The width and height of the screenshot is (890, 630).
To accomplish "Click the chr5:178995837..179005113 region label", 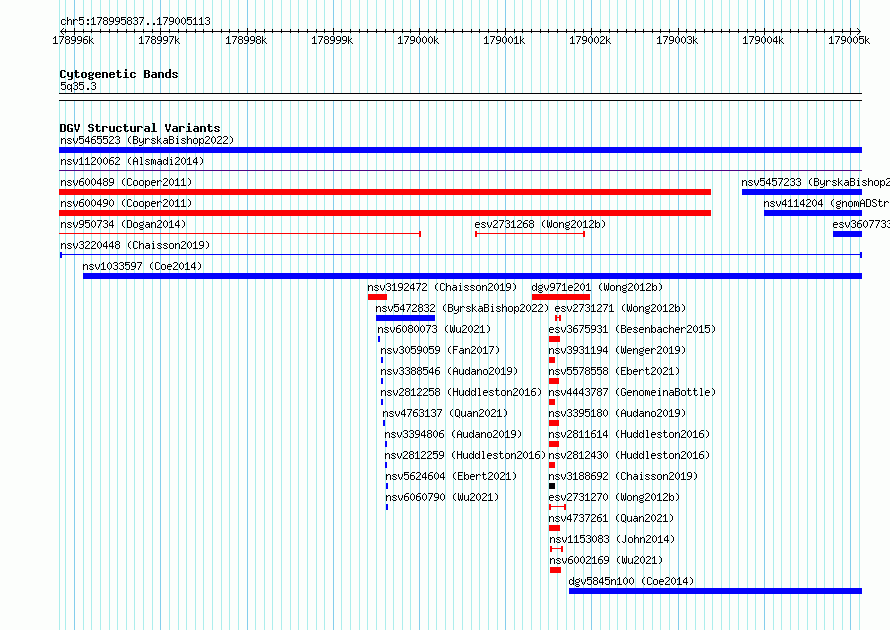I will click(135, 21).
